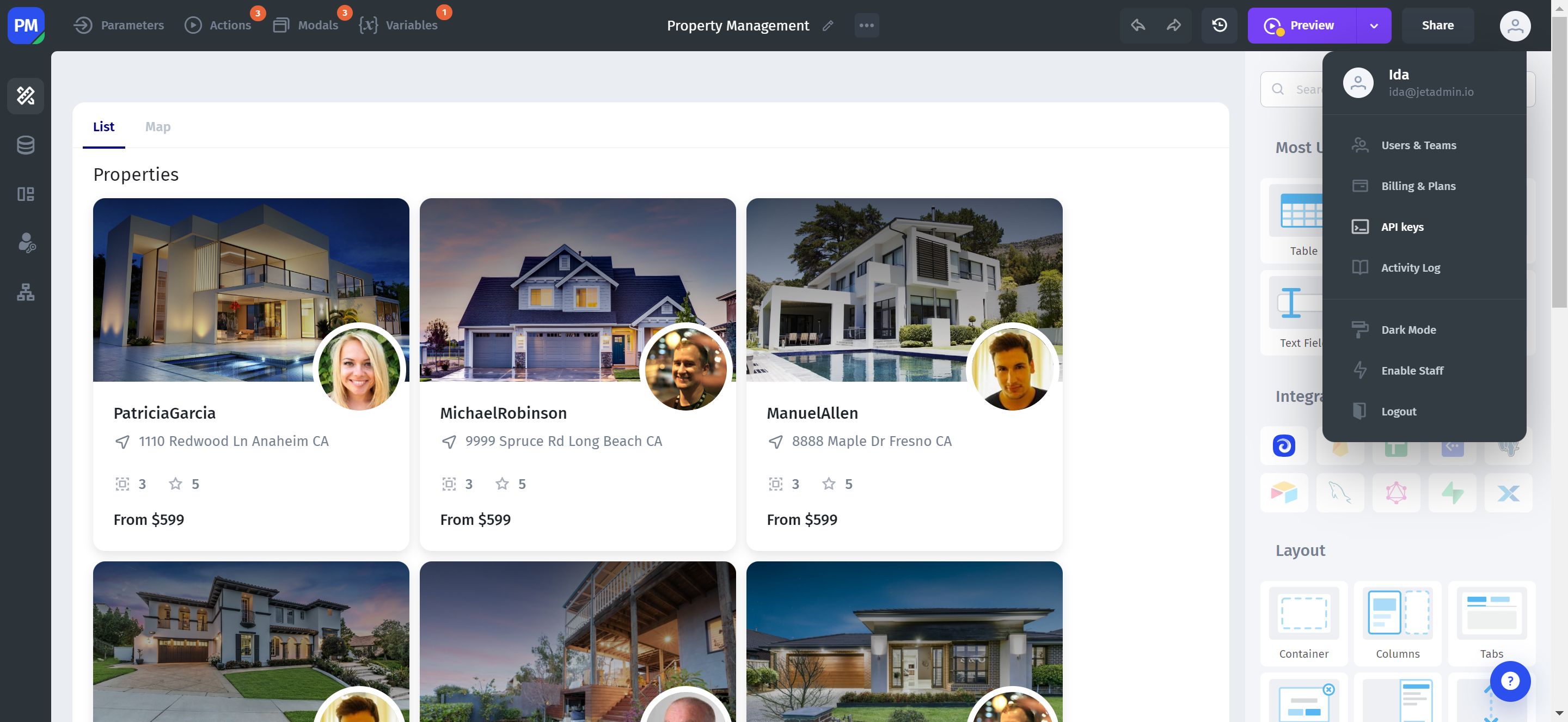
Task: Switch to the List tab
Action: (x=103, y=127)
